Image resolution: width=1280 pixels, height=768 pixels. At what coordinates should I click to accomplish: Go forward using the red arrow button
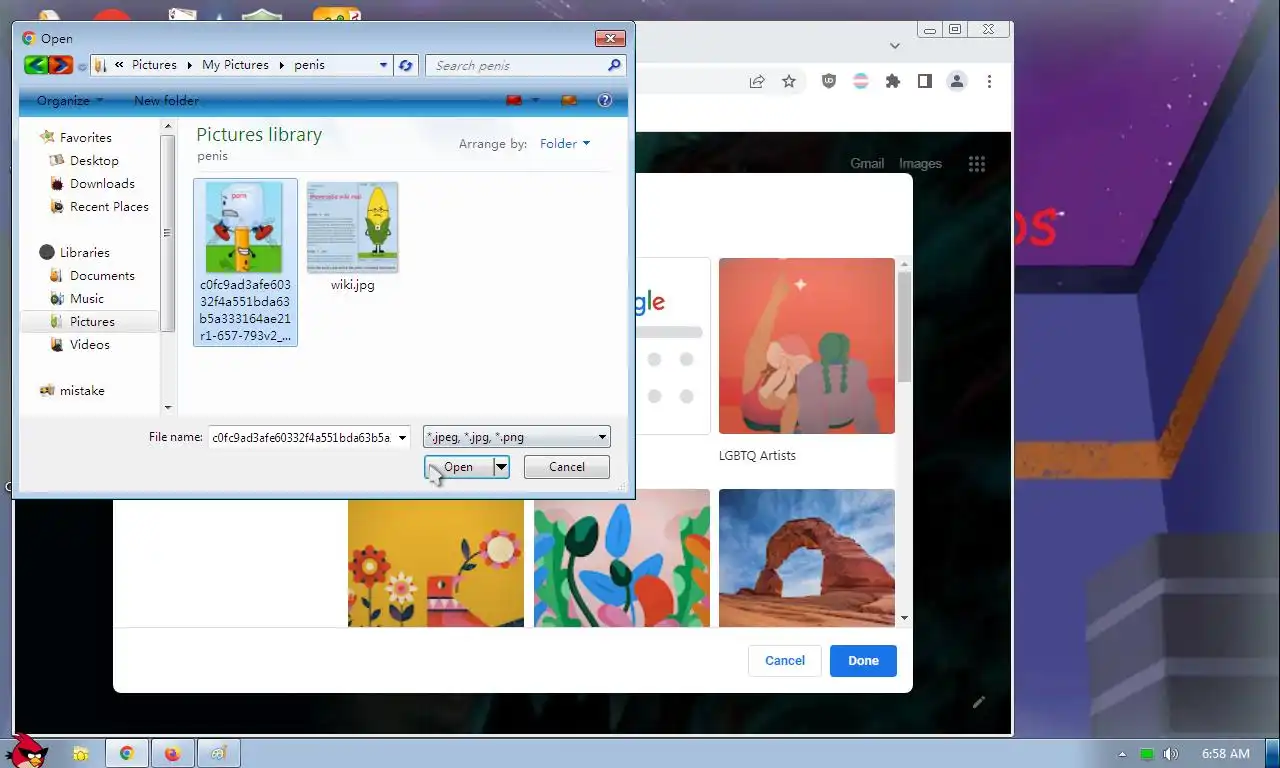61,65
